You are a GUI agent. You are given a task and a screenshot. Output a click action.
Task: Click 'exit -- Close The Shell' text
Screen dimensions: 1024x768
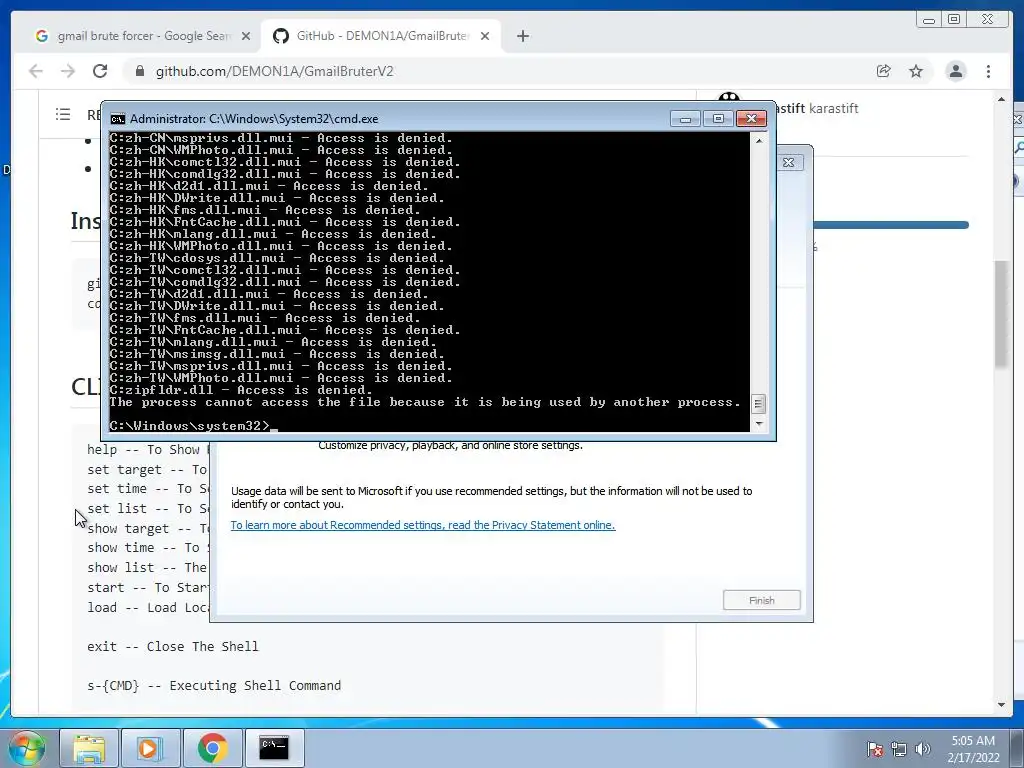point(173,647)
